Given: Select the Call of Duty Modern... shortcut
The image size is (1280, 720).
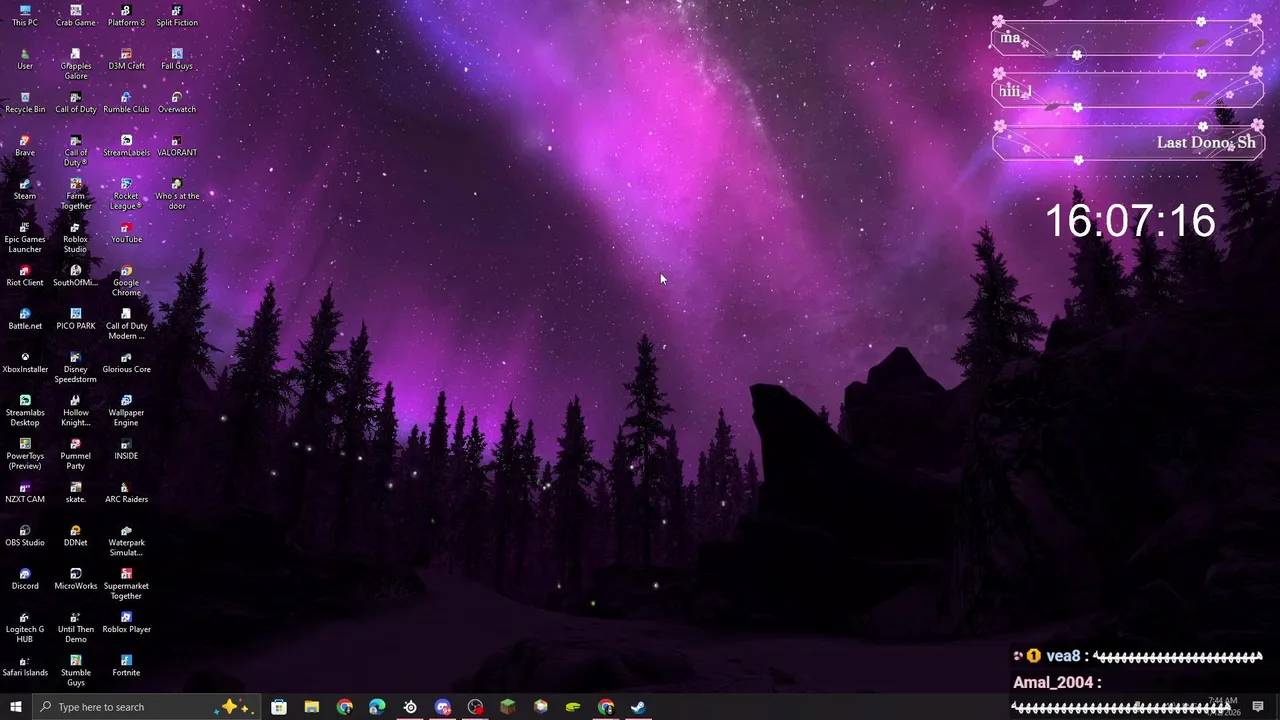Looking at the screenshot, I should [126, 324].
